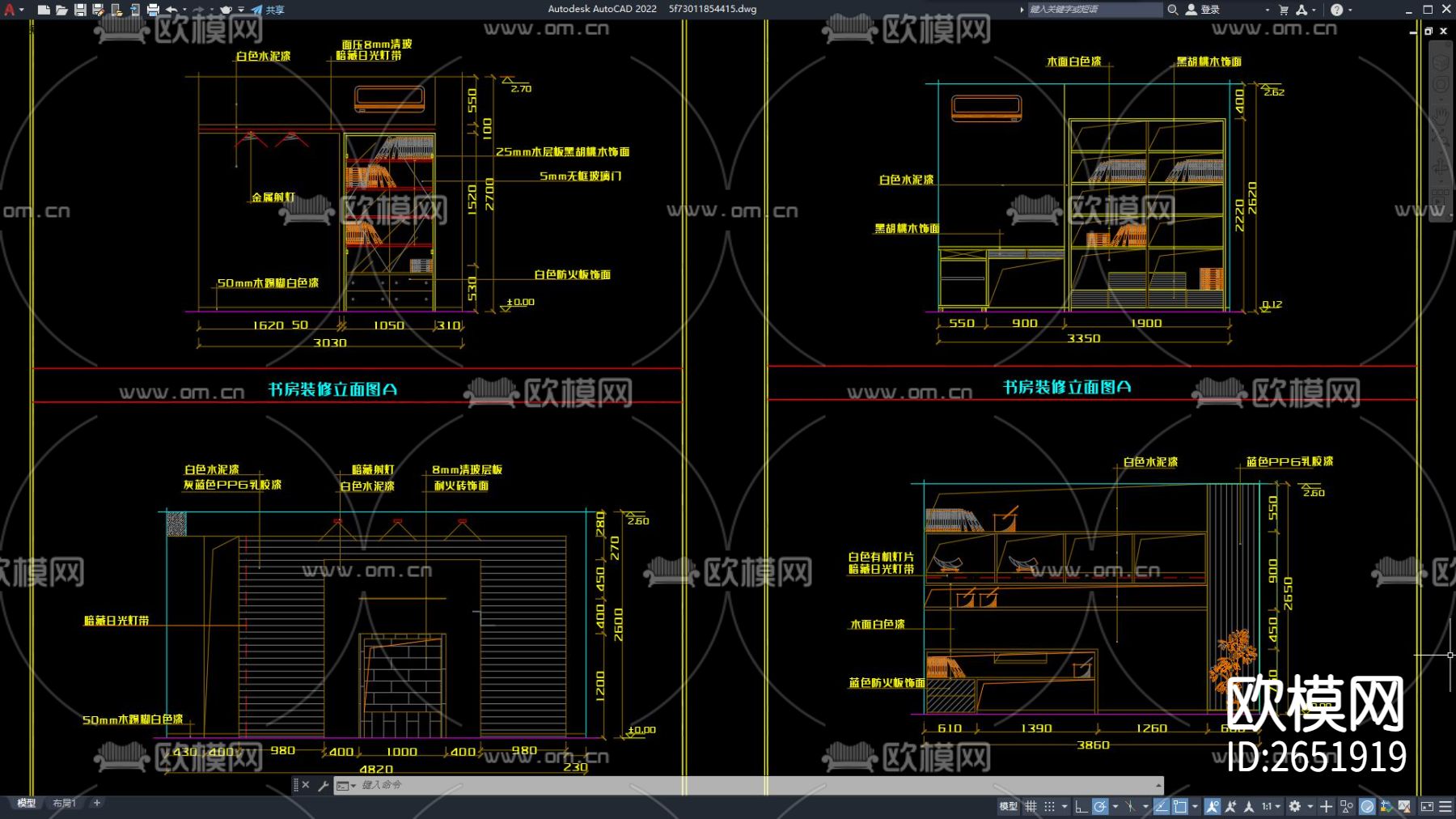
Task: Toggle ortho mode in the status bar
Action: point(1081,806)
